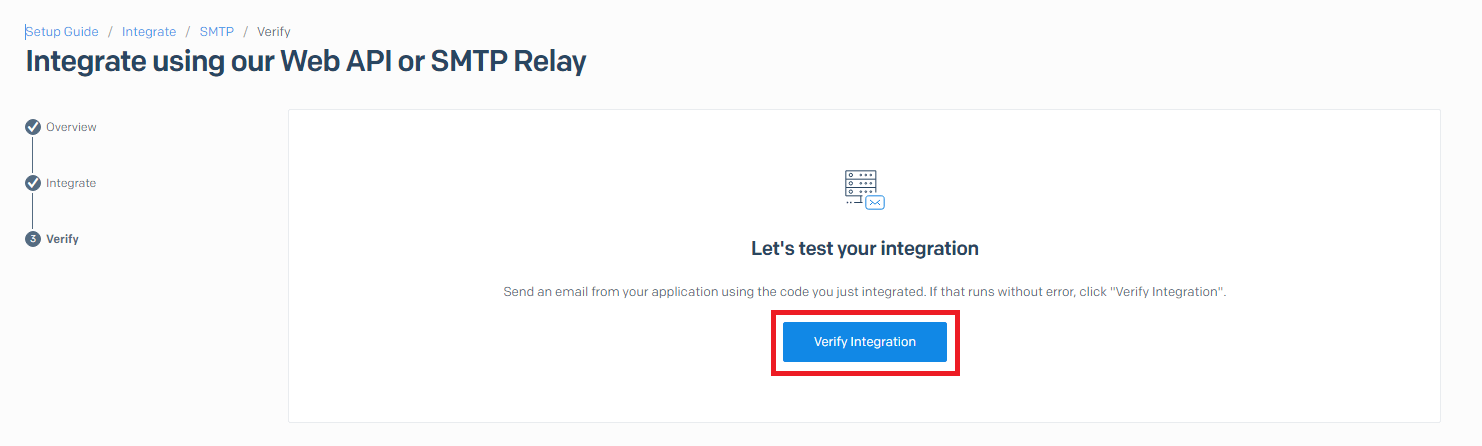The height and width of the screenshot is (446, 1482).
Task: Select the Integrate step label in sidebar
Action: pyautogui.click(x=71, y=183)
